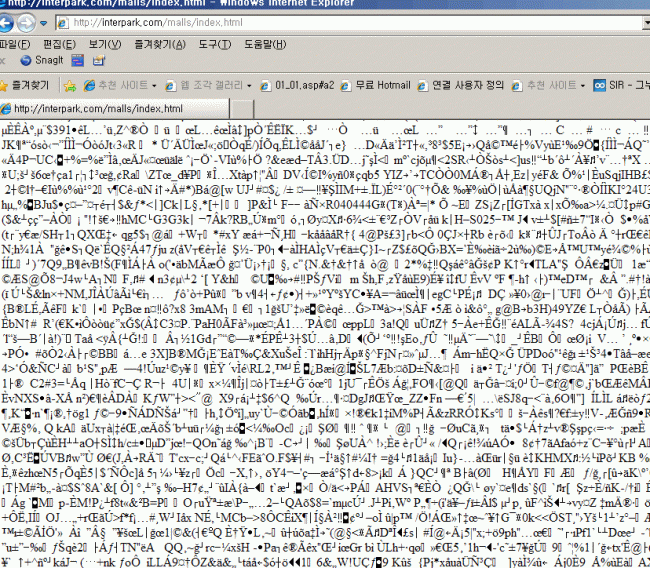Click the IE icon on the page tab
Image resolution: width=650 pixels, height=568 pixels.
(x=6, y=109)
